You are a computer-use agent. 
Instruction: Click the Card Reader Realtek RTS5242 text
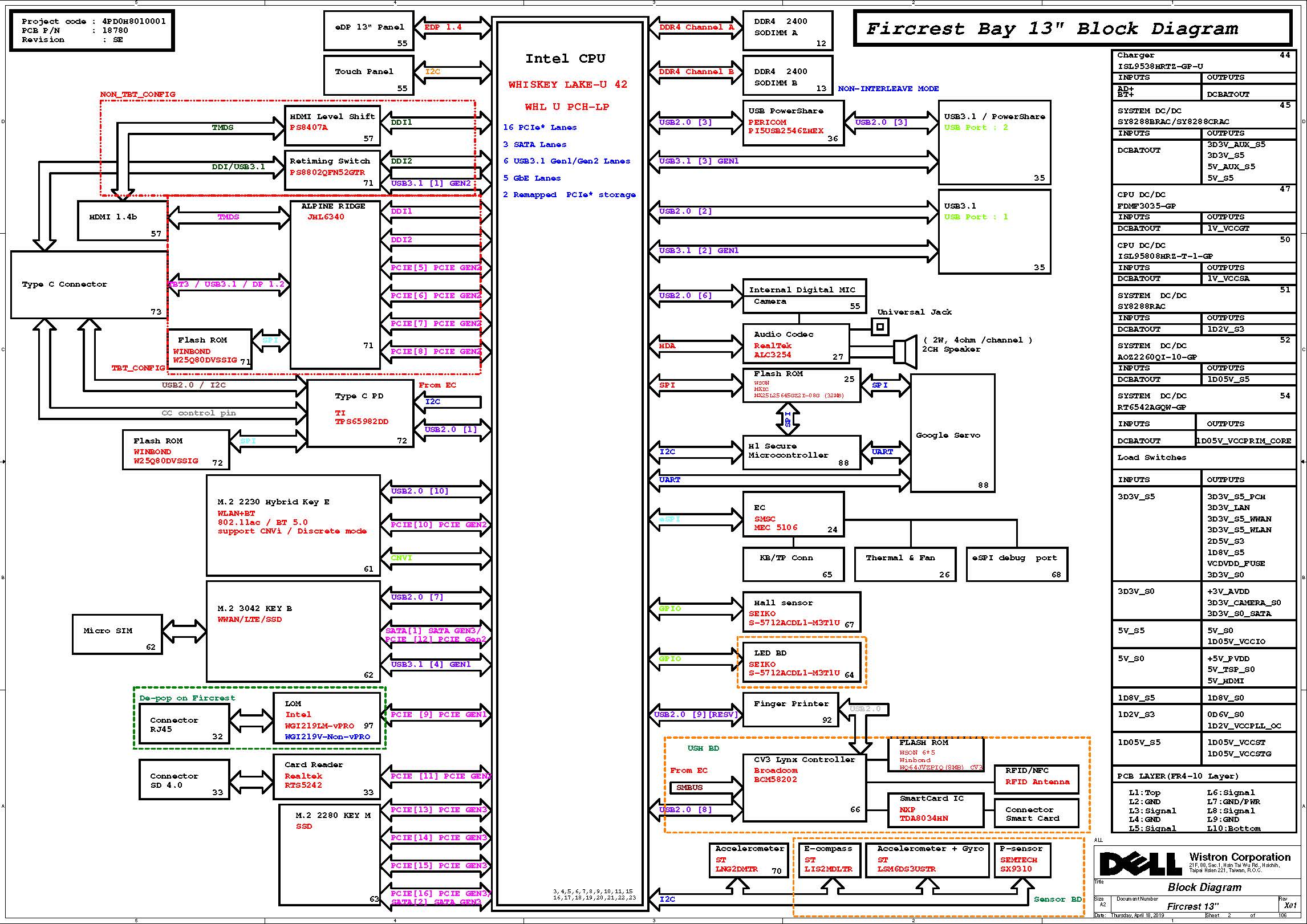coord(314,775)
